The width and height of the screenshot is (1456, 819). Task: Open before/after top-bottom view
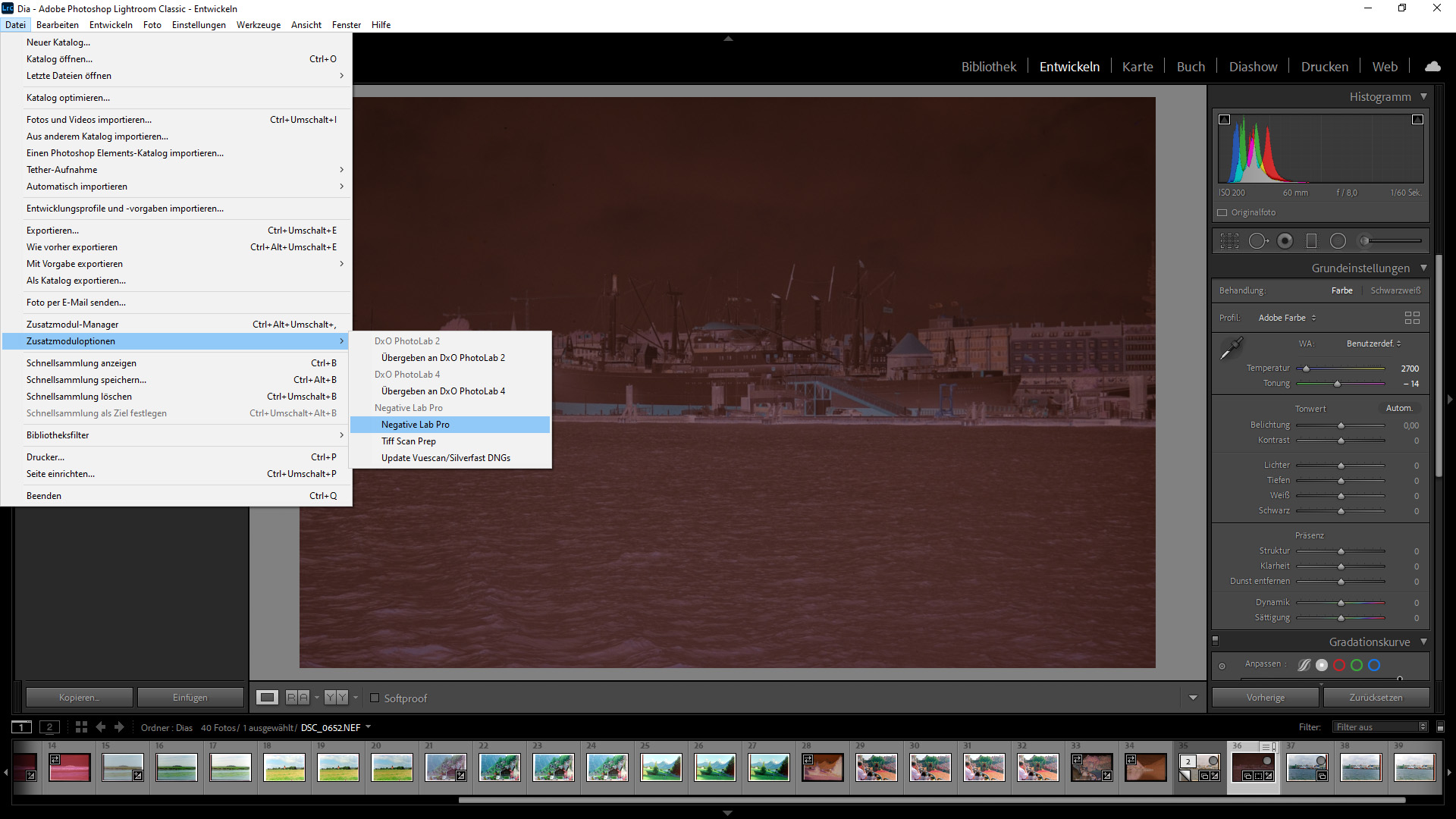tap(336, 698)
